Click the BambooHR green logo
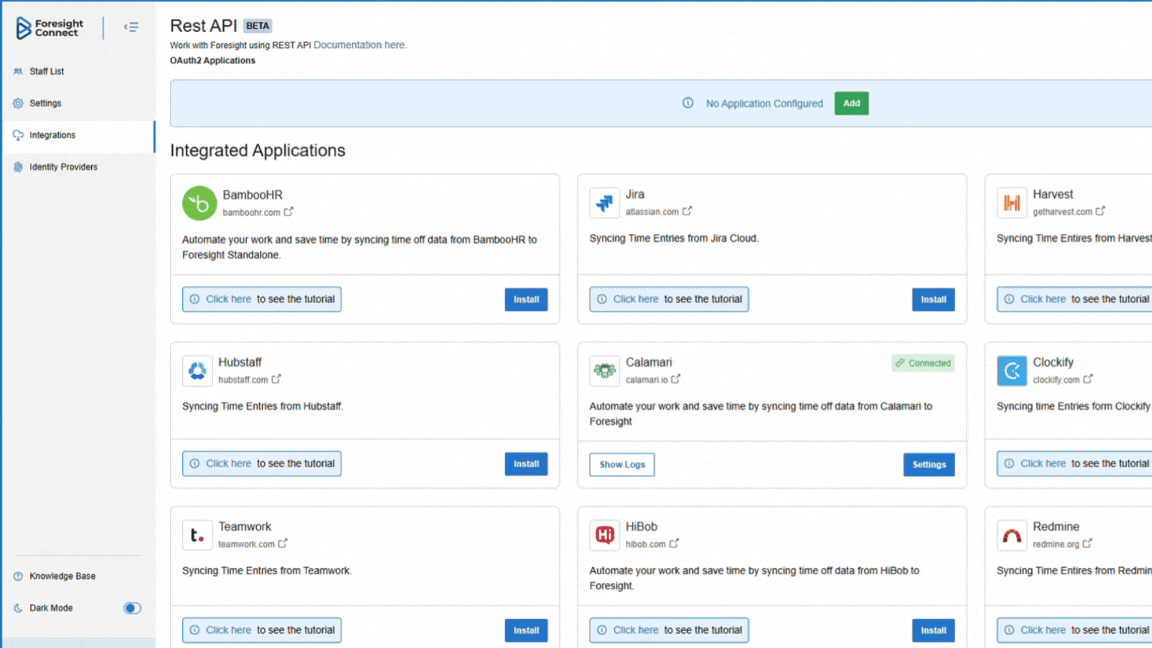1152x648 pixels. point(199,204)
